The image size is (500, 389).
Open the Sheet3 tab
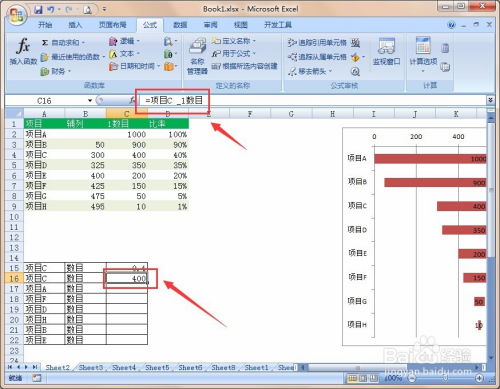pyautogui.click(x=91, y=367)
